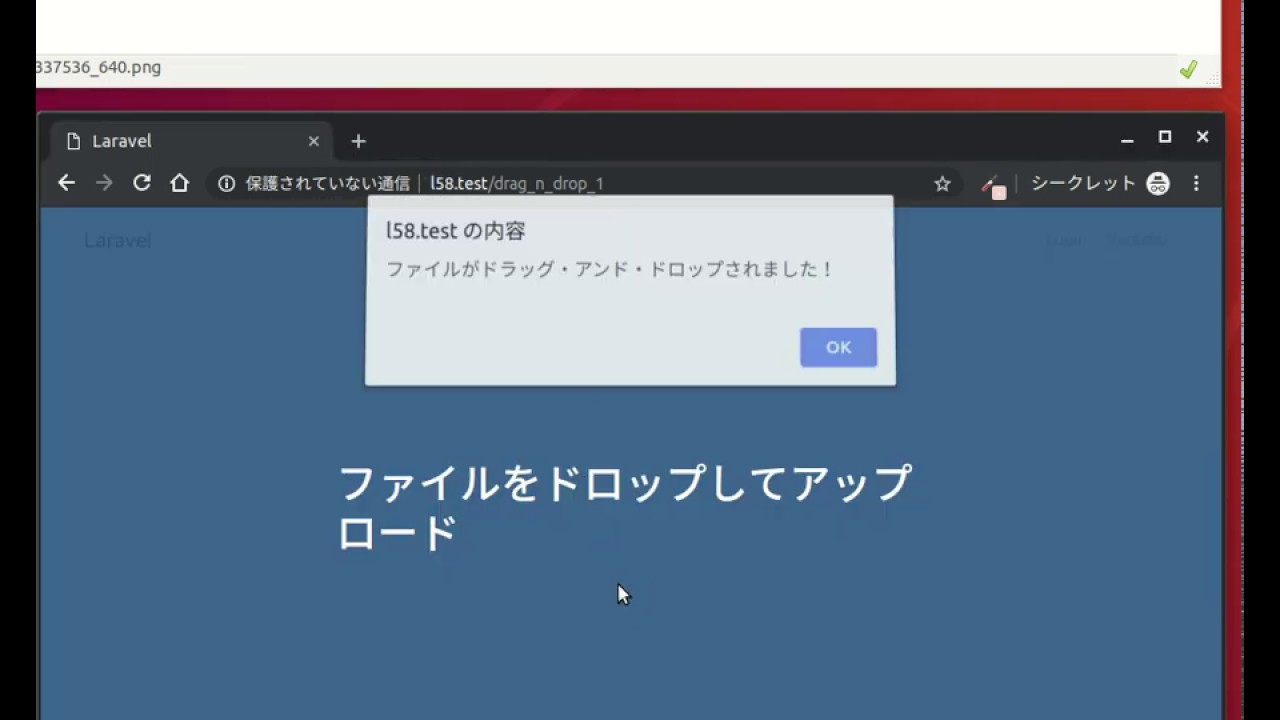
Task: Close the Chrome window with the X
Action: [x=1203, y=137]
